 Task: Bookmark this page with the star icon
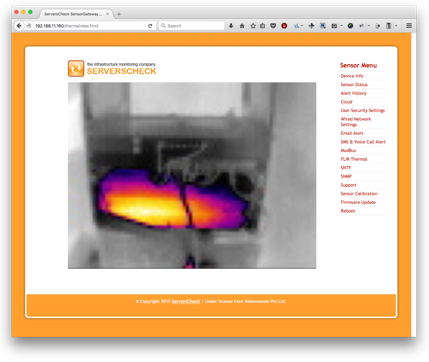click(253, 26)
